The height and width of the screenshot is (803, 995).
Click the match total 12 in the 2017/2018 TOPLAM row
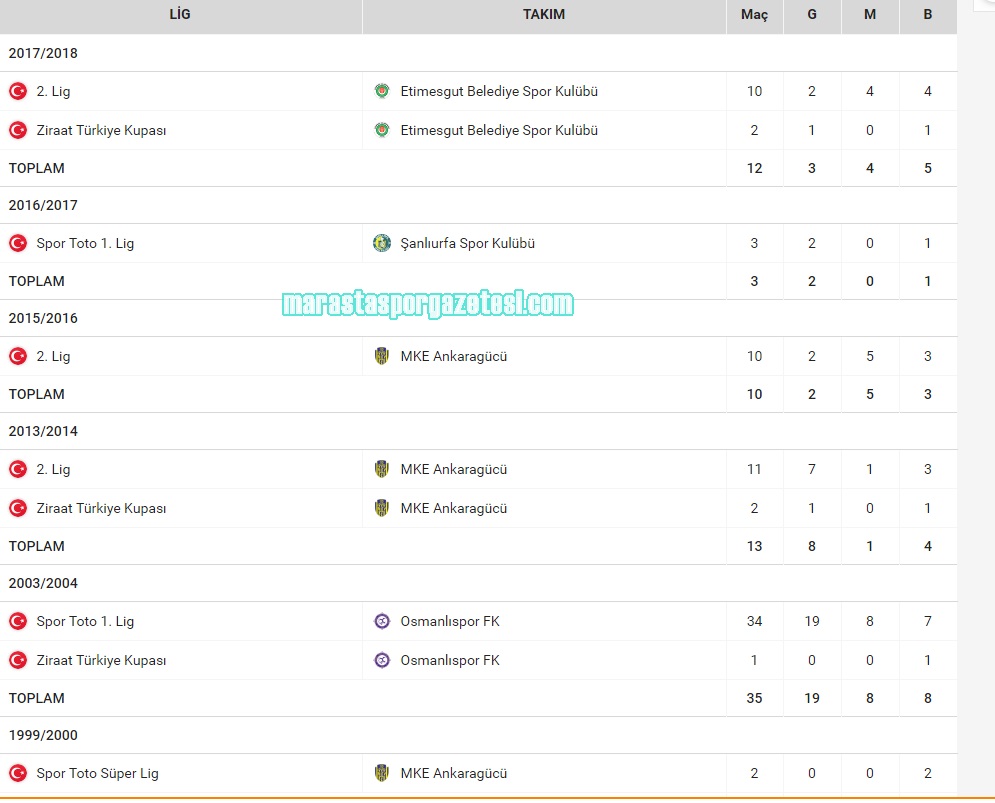[754, 168]
